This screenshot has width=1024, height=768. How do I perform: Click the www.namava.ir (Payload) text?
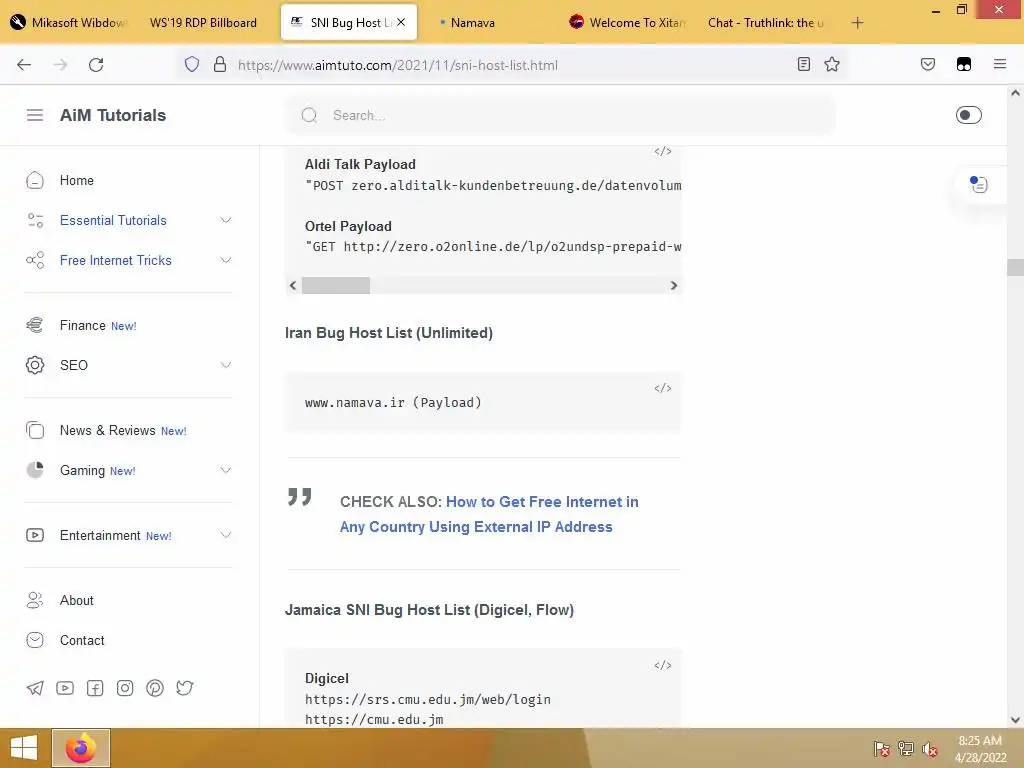393,402
